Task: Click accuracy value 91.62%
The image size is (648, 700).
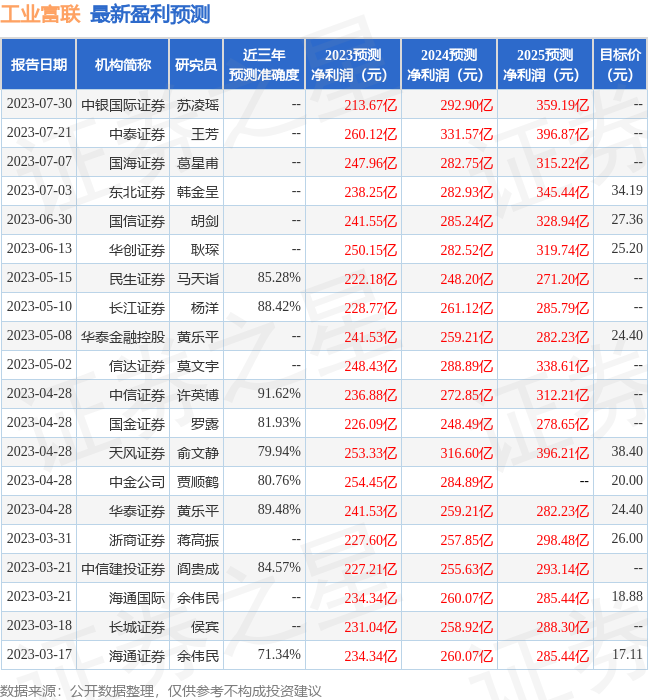Action: [x=279, y=394]
